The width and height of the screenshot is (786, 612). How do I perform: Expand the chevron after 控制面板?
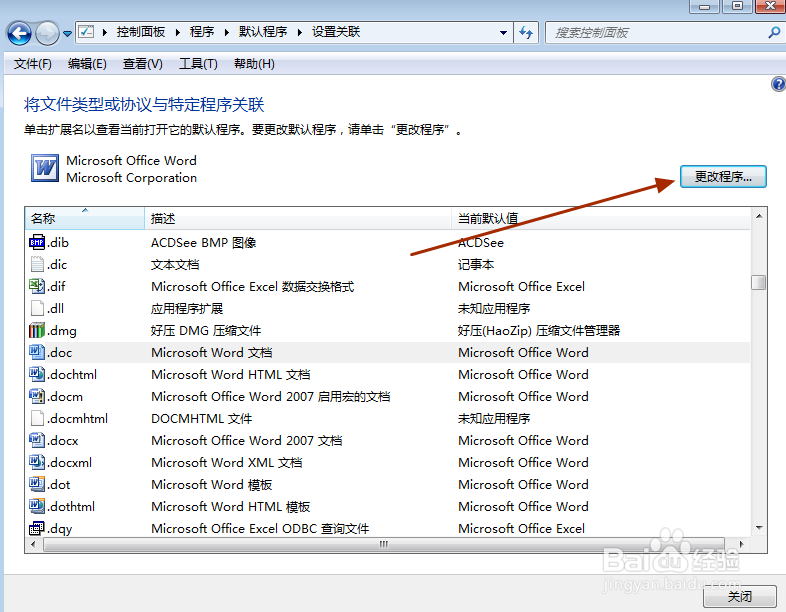coord(177,33)
